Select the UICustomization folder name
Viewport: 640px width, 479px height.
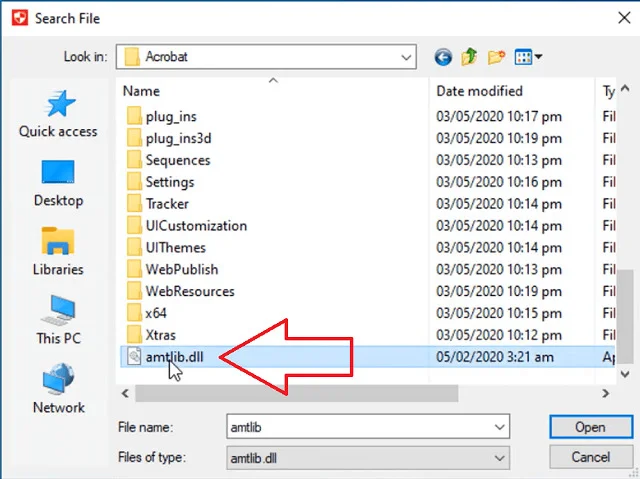coord(196,226)
